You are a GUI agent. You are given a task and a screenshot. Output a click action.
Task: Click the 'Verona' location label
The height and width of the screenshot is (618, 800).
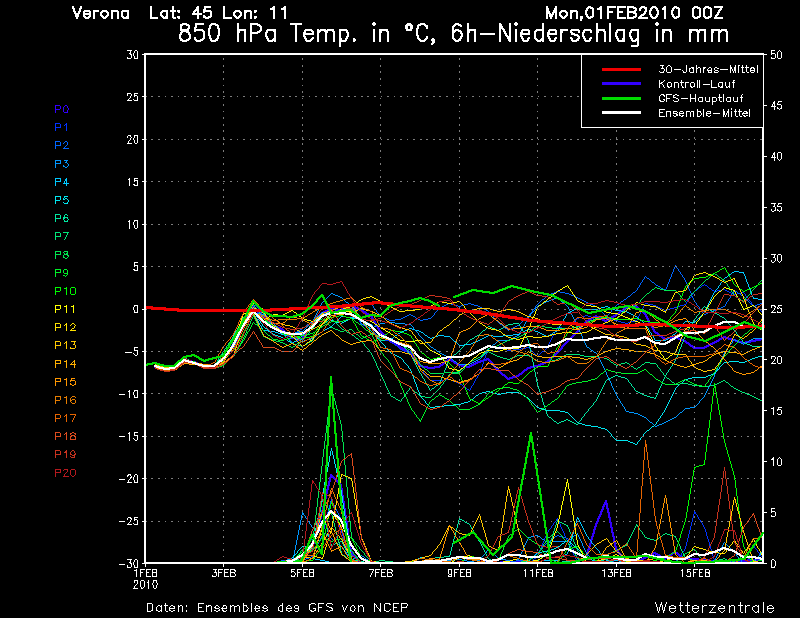point(101,13)
